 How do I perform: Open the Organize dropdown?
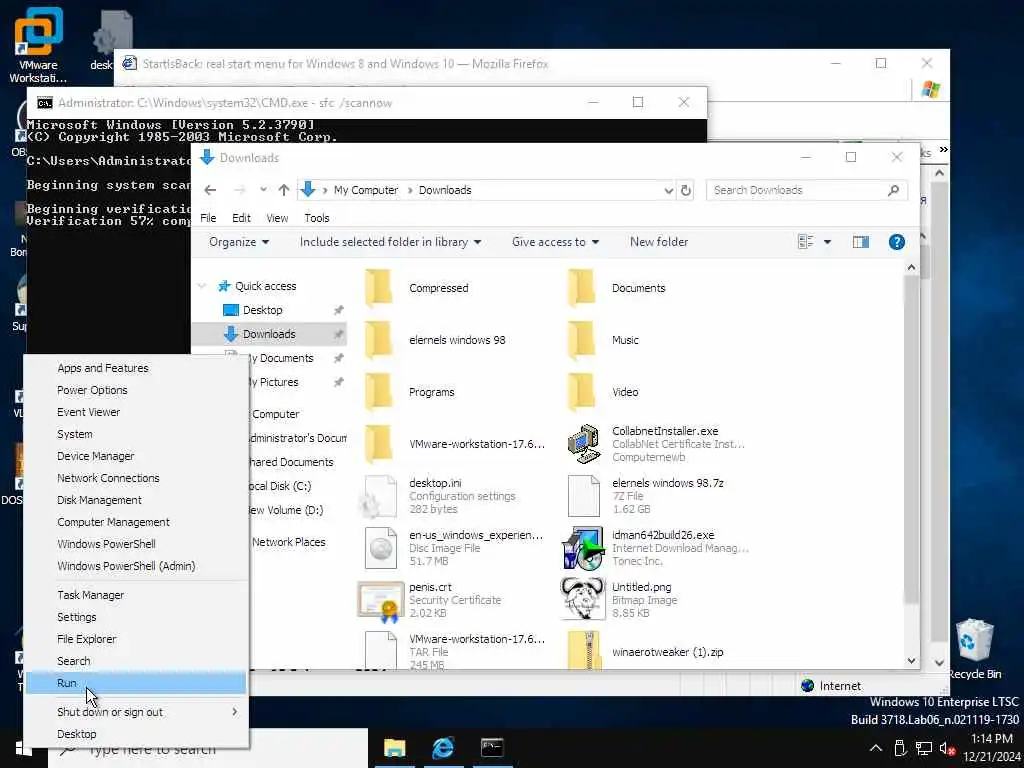click(x=239, y=242)
